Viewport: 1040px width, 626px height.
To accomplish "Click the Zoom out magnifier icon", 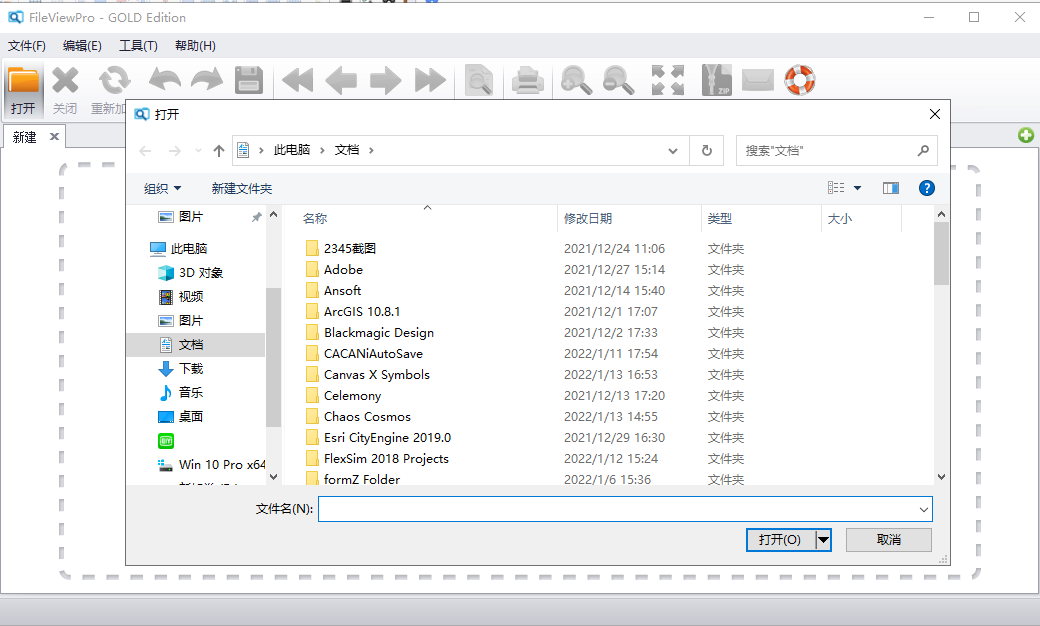I will (618, 80).
